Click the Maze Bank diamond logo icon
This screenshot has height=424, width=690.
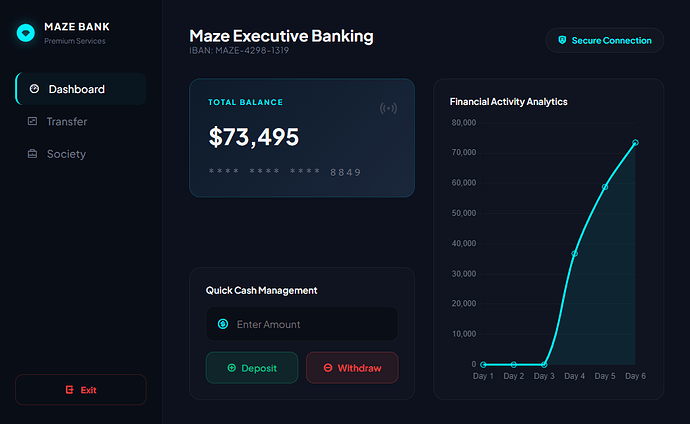26,33
